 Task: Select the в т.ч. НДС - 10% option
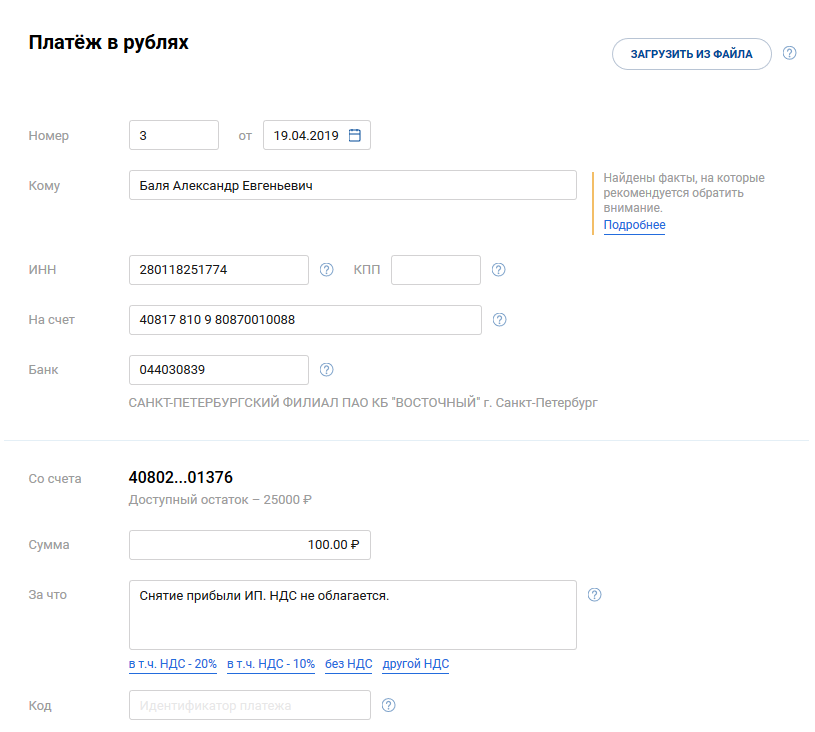coord(271,664)
